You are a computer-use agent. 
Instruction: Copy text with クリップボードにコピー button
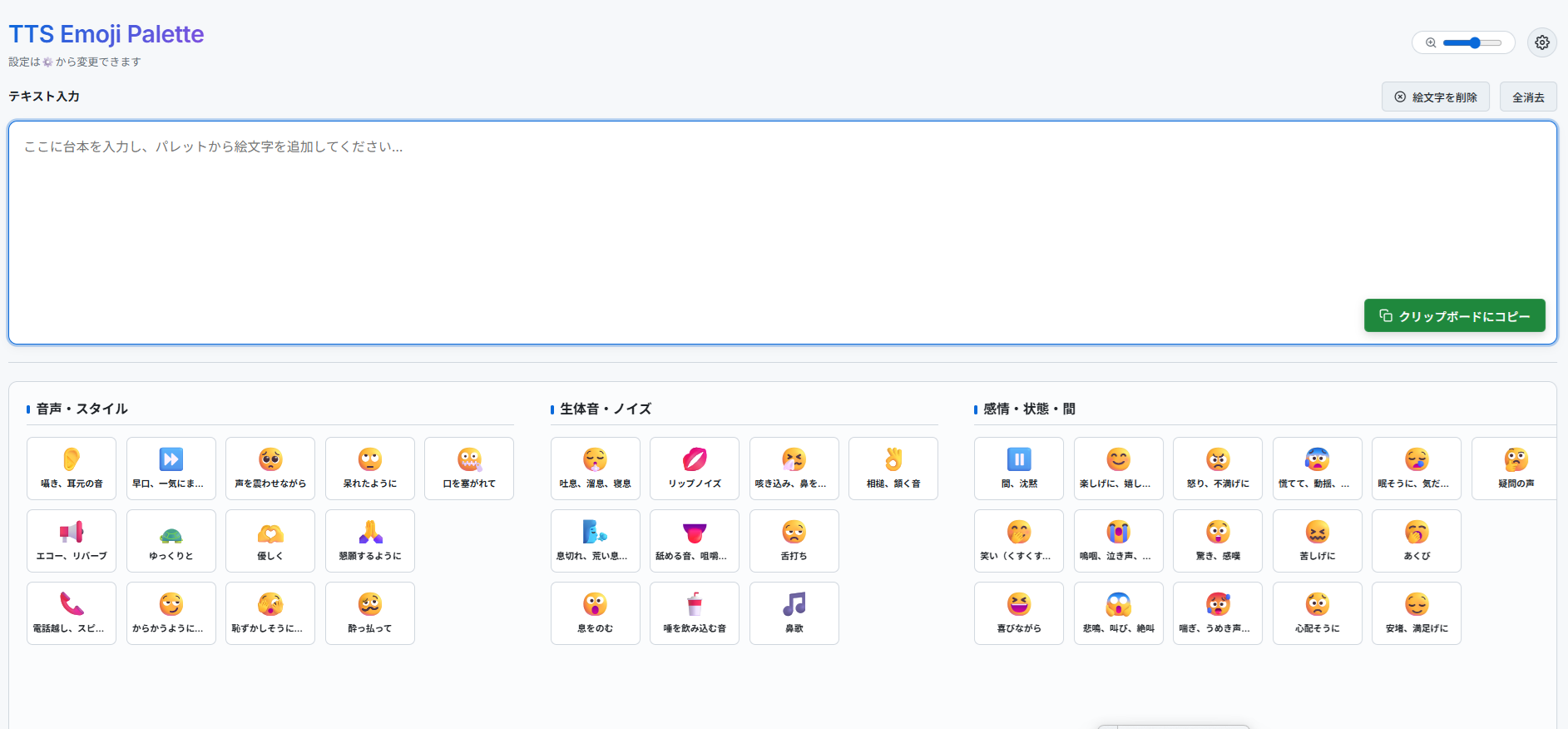(x=1454, y=316)
